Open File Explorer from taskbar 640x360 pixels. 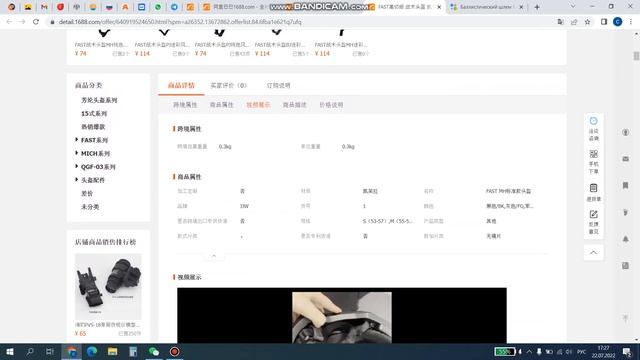pyautogui.click(x=113, y=351)
